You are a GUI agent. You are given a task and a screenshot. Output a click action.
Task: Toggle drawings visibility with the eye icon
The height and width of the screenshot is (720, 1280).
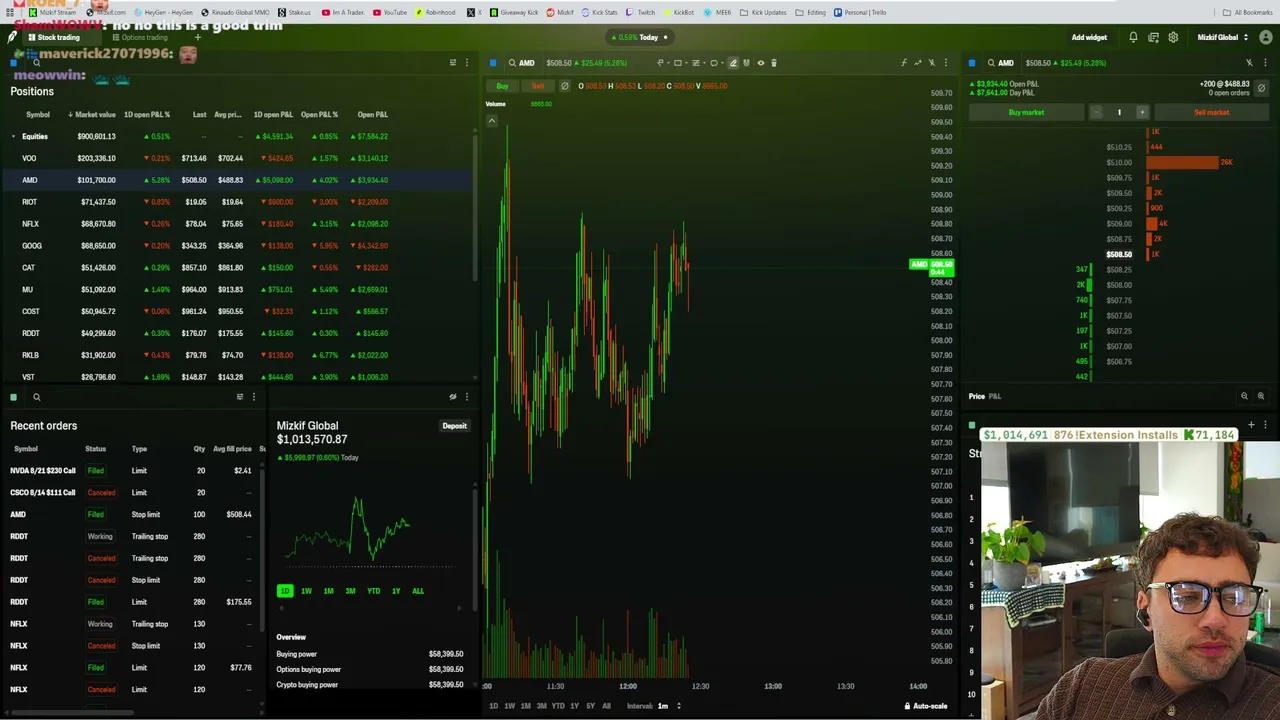pos(760,63)
